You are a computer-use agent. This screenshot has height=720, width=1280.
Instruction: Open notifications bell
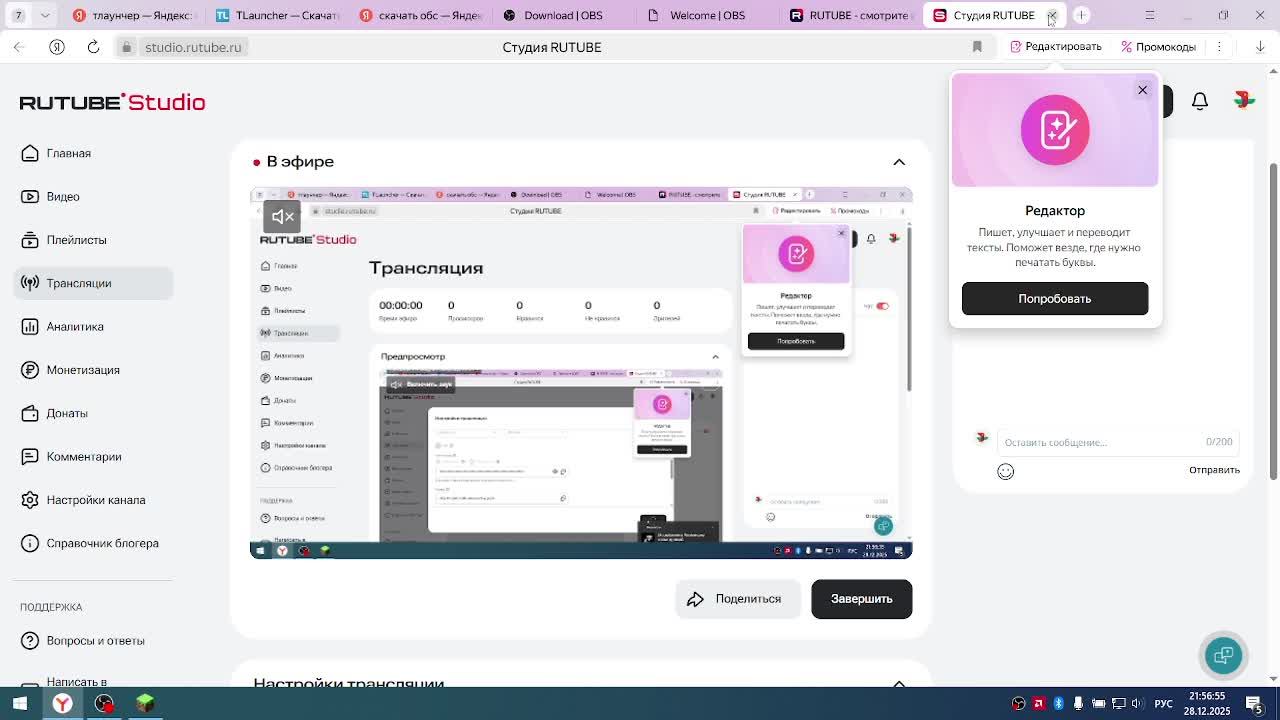tap(1200, 101)
